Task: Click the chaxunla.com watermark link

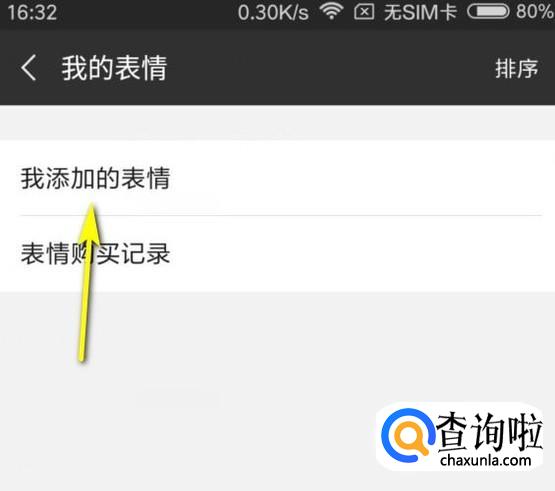Action: pos(485,460)
